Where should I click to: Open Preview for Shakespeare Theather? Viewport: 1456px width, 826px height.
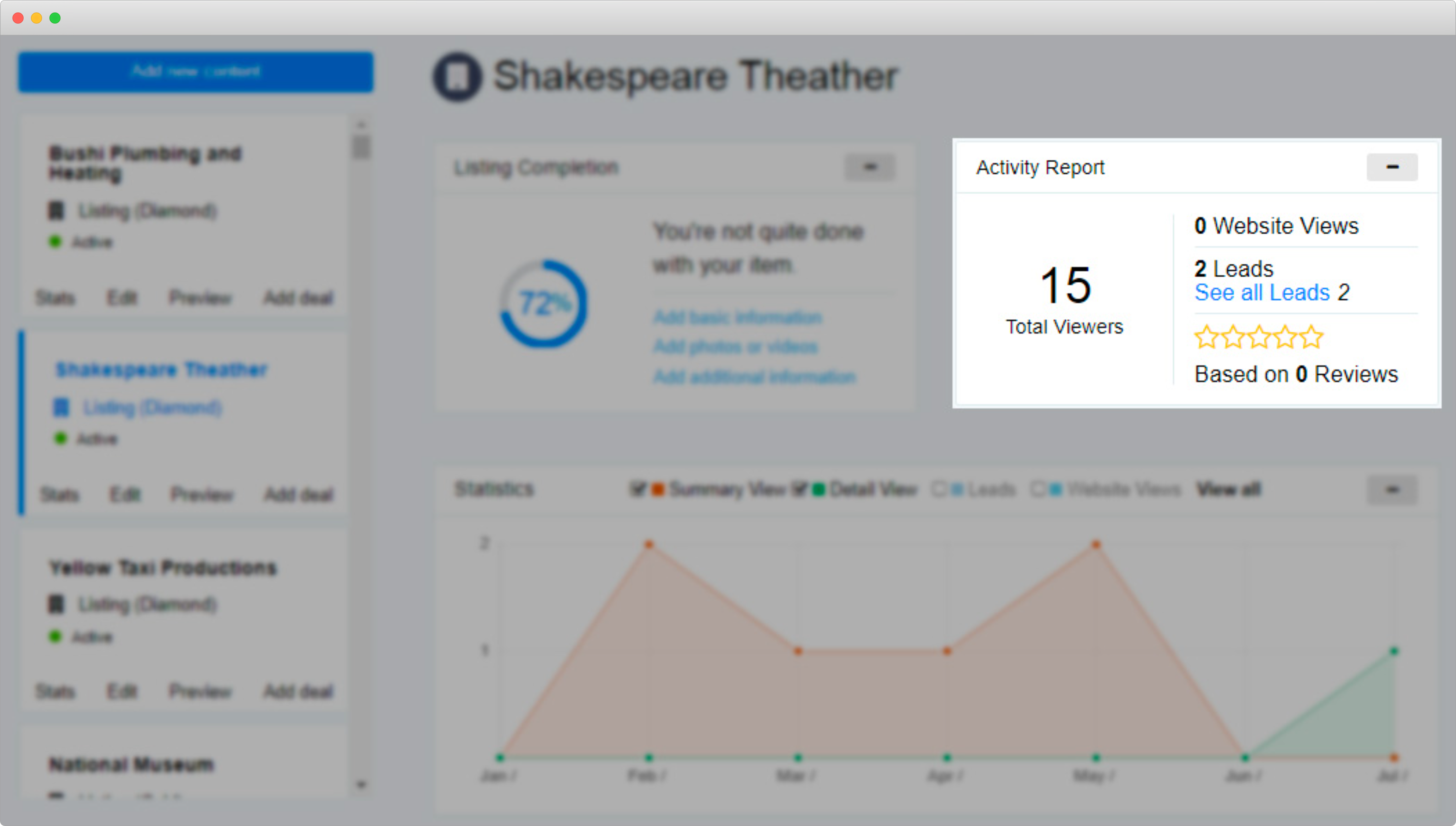pyautogui.click(x=202, y=495)
